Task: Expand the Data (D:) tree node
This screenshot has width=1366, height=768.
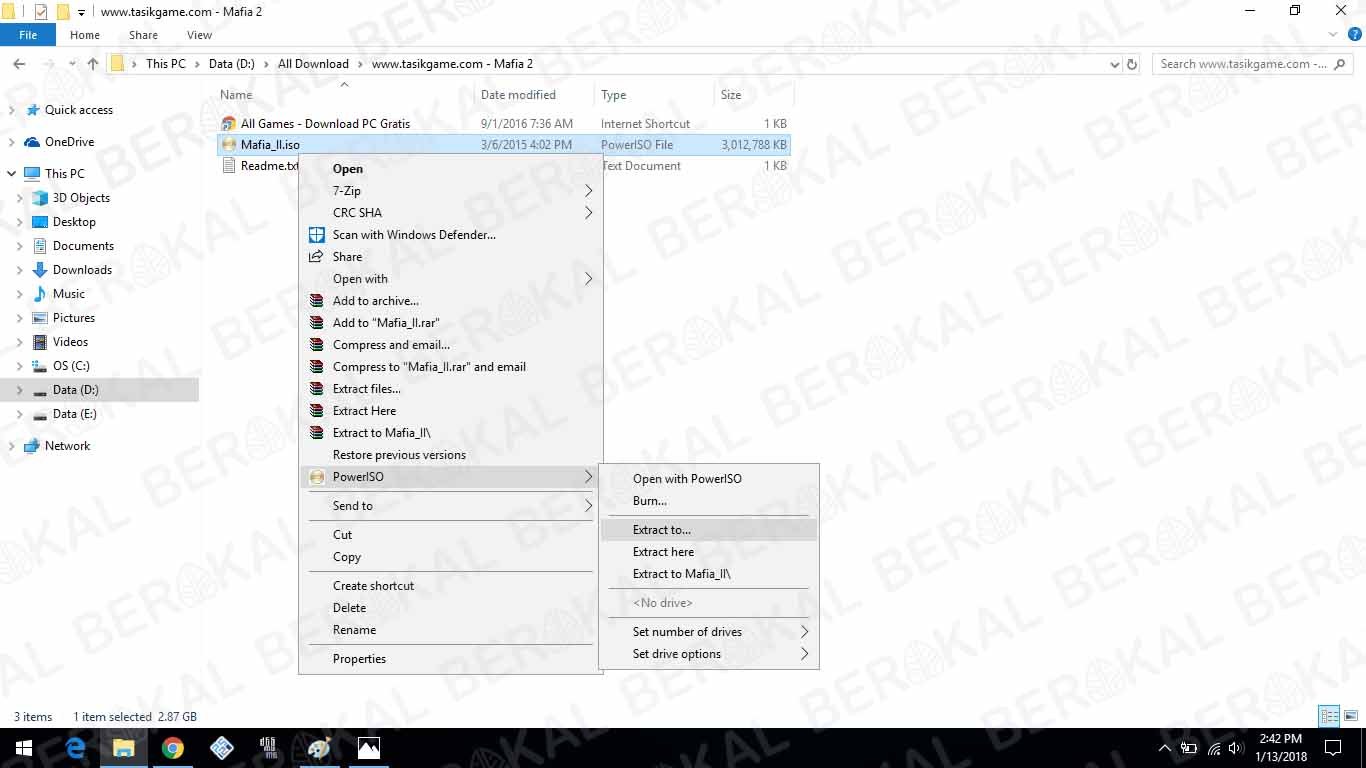Action: (19, 390)
